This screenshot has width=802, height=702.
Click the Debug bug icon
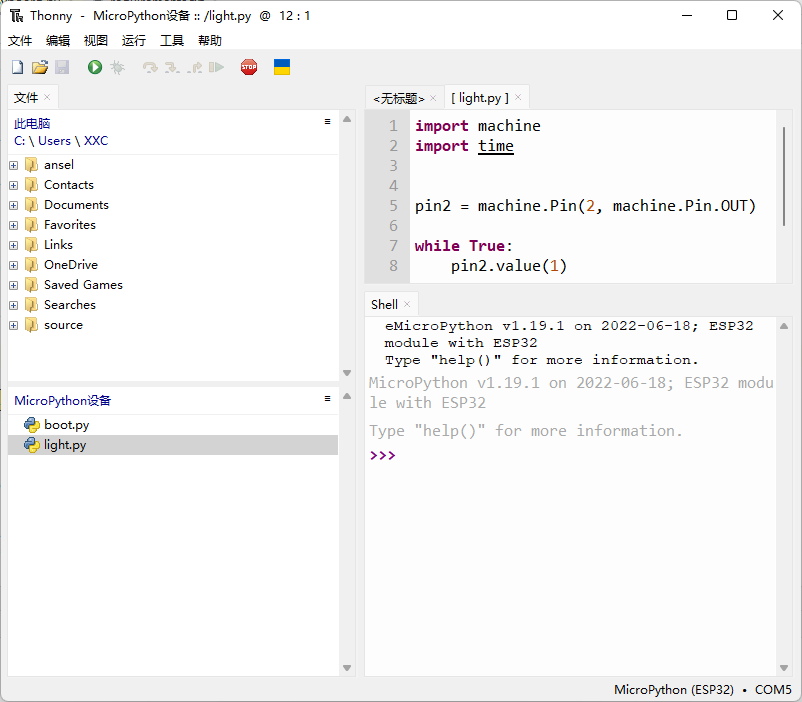pyautogui.click(x=117, y=67)
